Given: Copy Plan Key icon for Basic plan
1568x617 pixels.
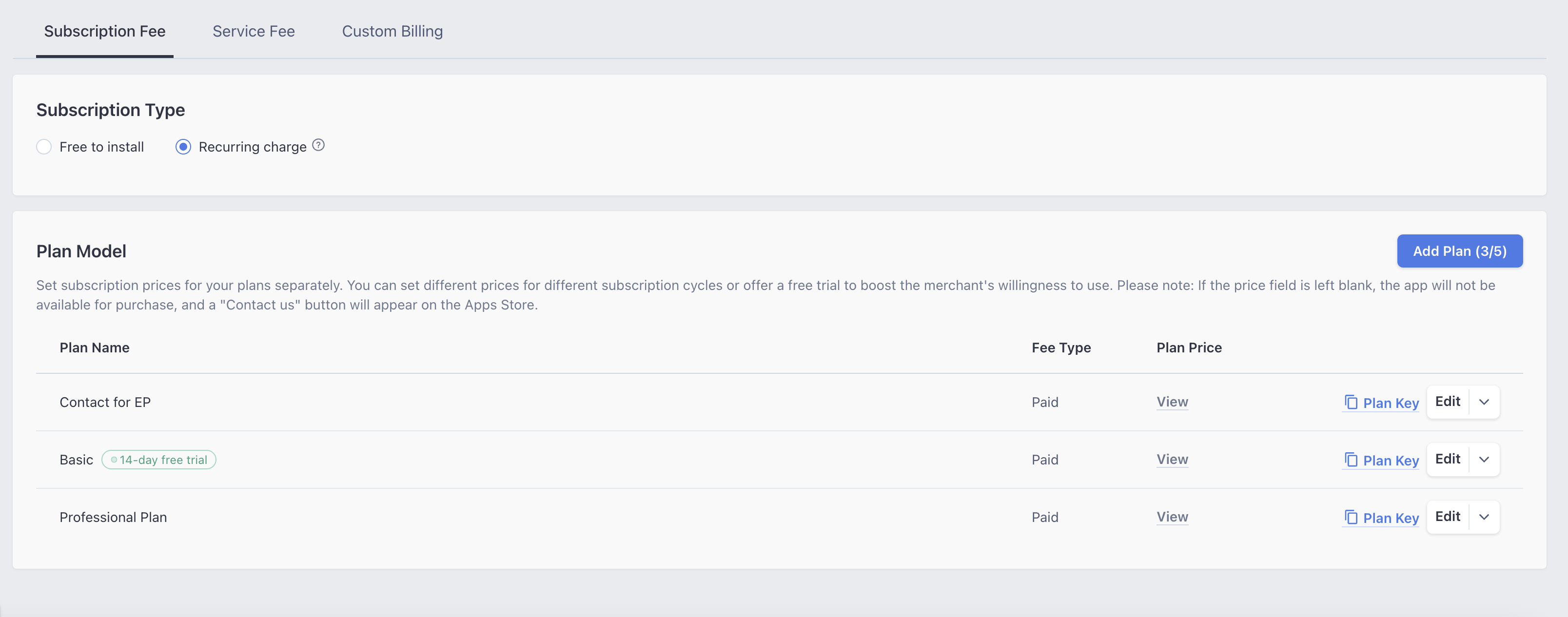Looking at the screenshot, I should (1351, 460).
